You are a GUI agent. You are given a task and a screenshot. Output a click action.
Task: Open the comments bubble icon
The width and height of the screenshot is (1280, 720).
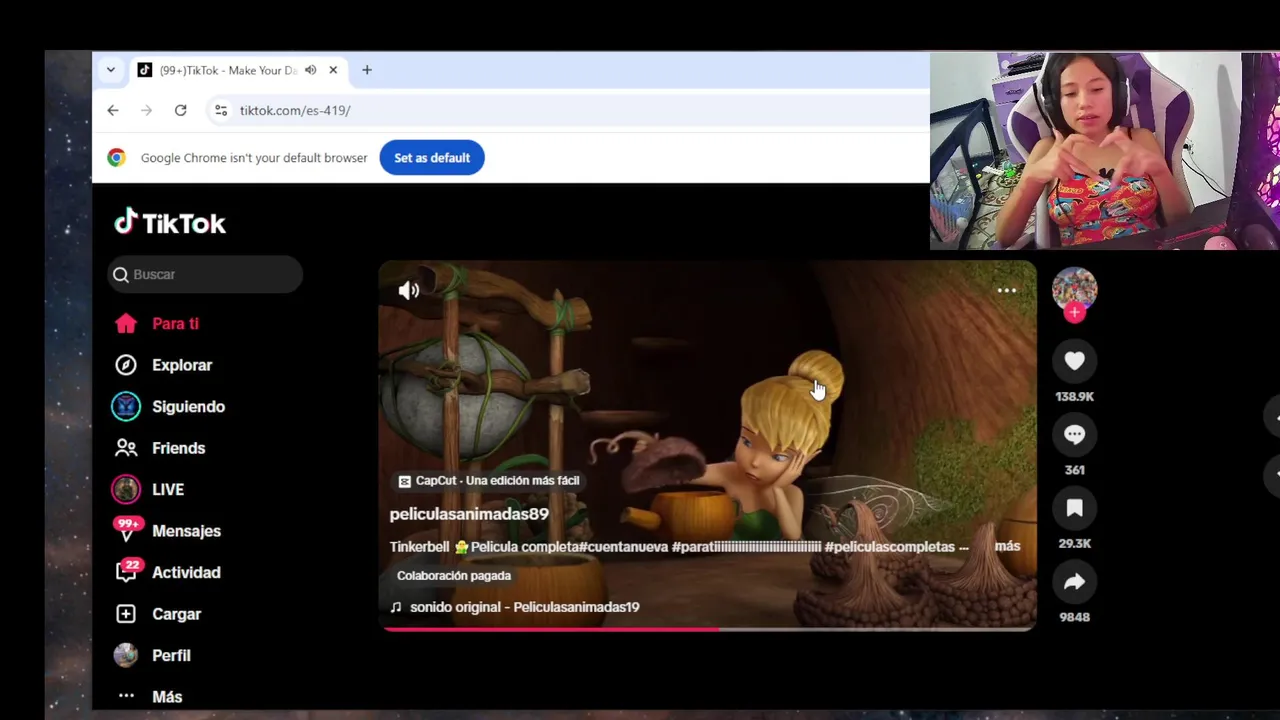(x=1075, y=434)
